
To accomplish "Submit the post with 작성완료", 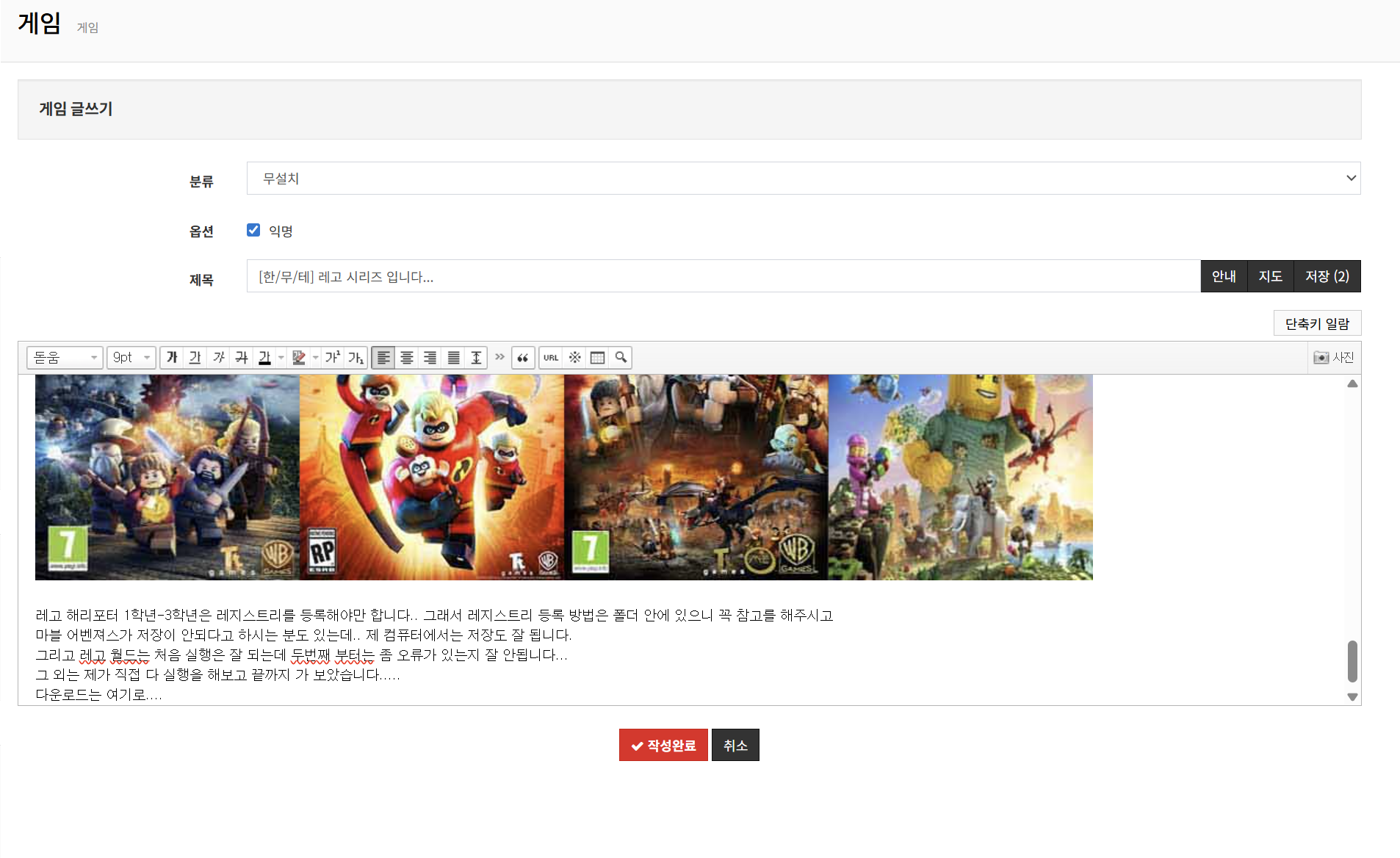I will [x=663, y=745].
